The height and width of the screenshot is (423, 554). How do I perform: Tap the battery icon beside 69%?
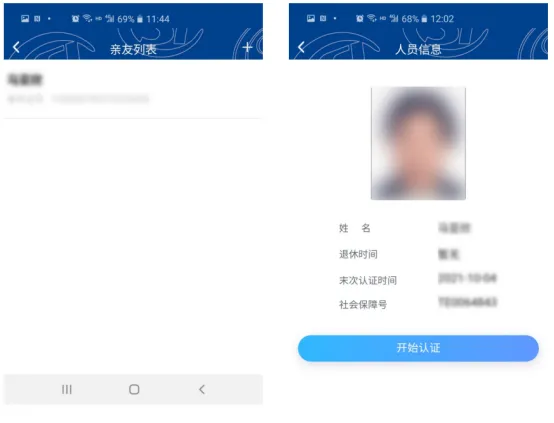[x=140, y=19]
